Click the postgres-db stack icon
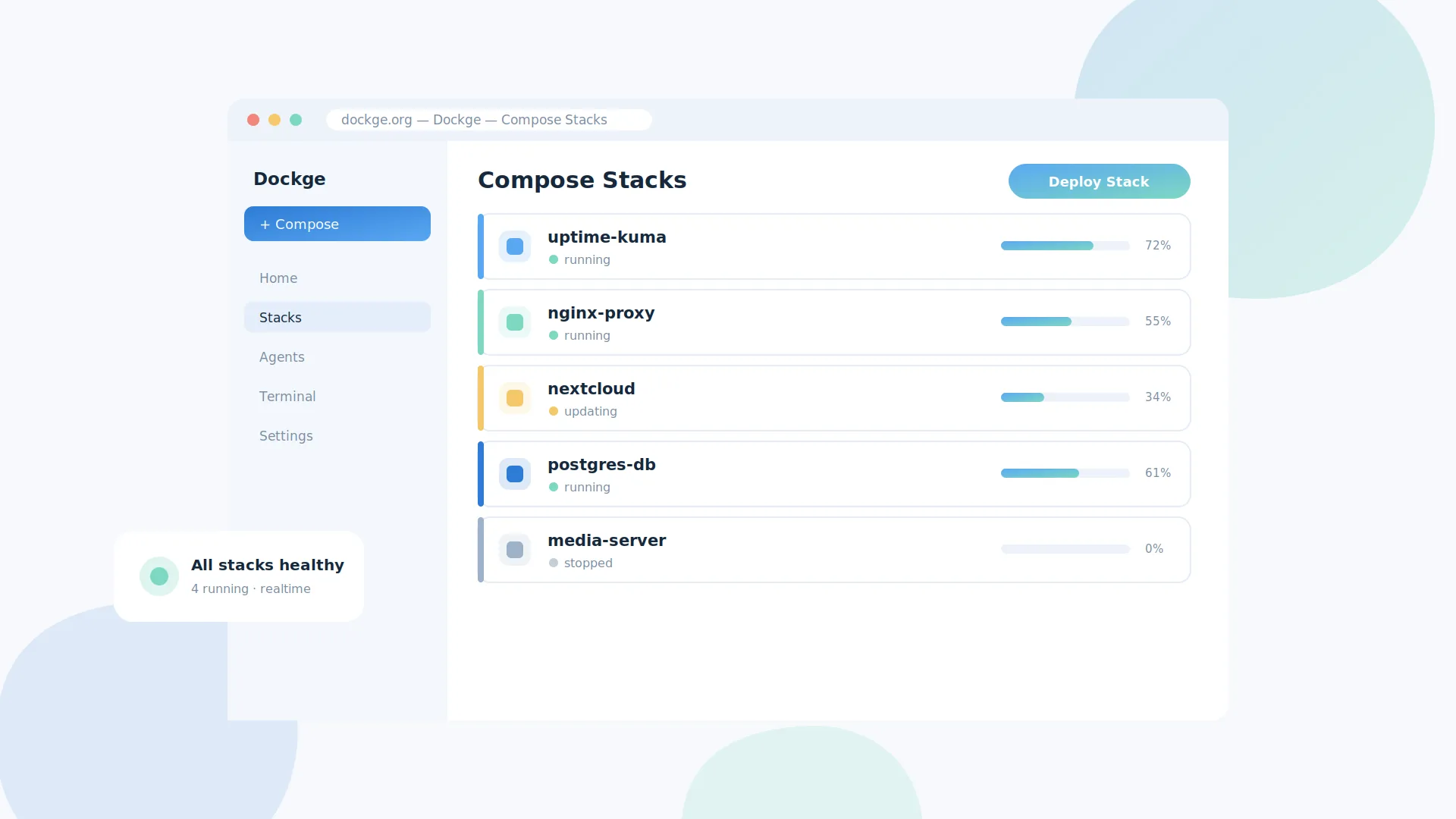 [515, 474]
